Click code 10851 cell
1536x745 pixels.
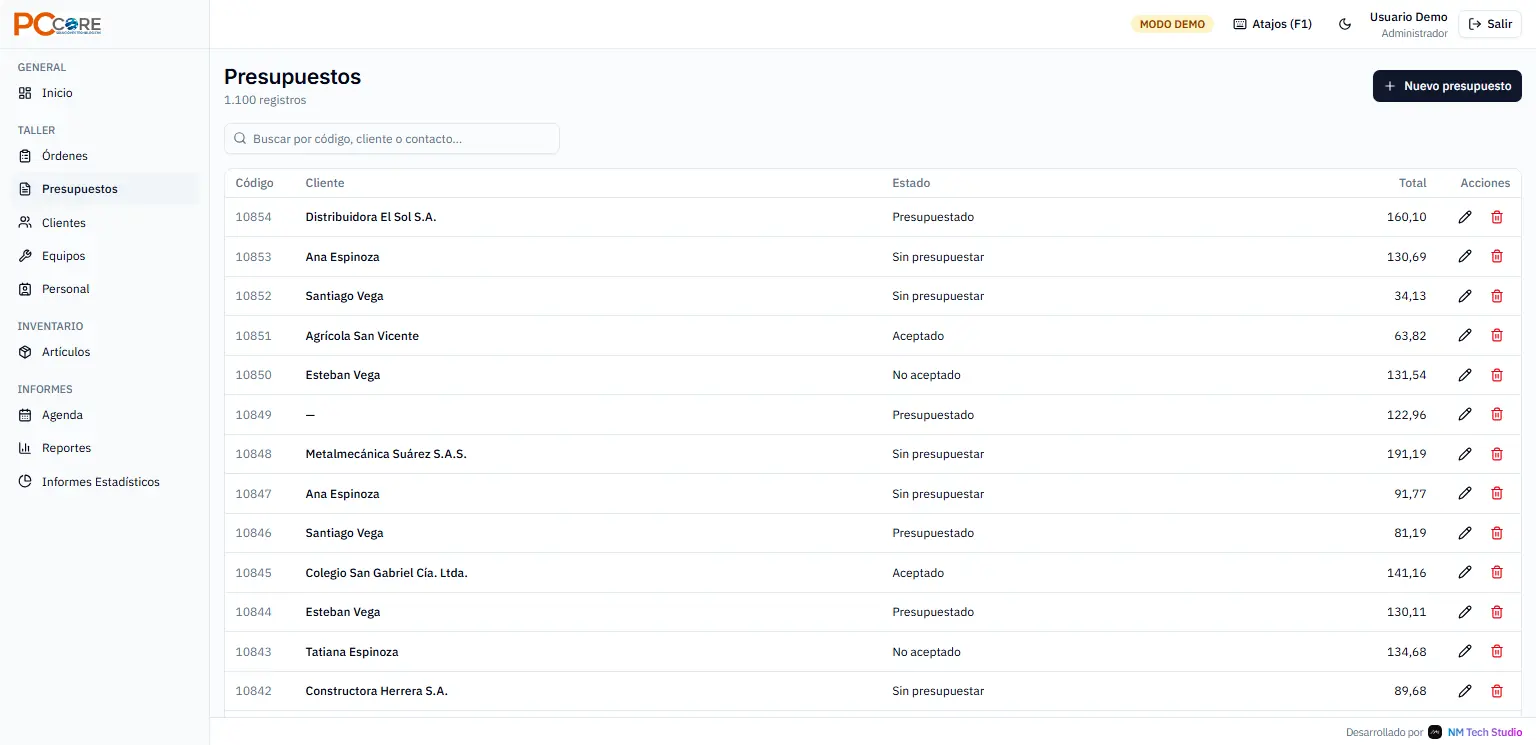pyautogui.click(x=253, y=336)
